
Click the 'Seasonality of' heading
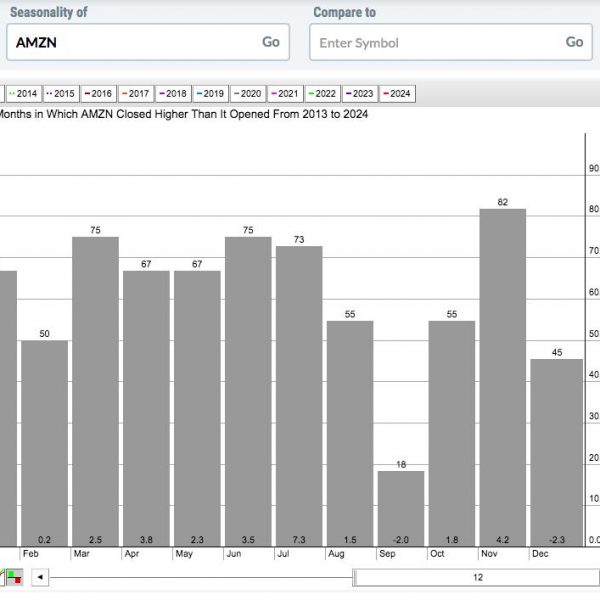point(49,12)
